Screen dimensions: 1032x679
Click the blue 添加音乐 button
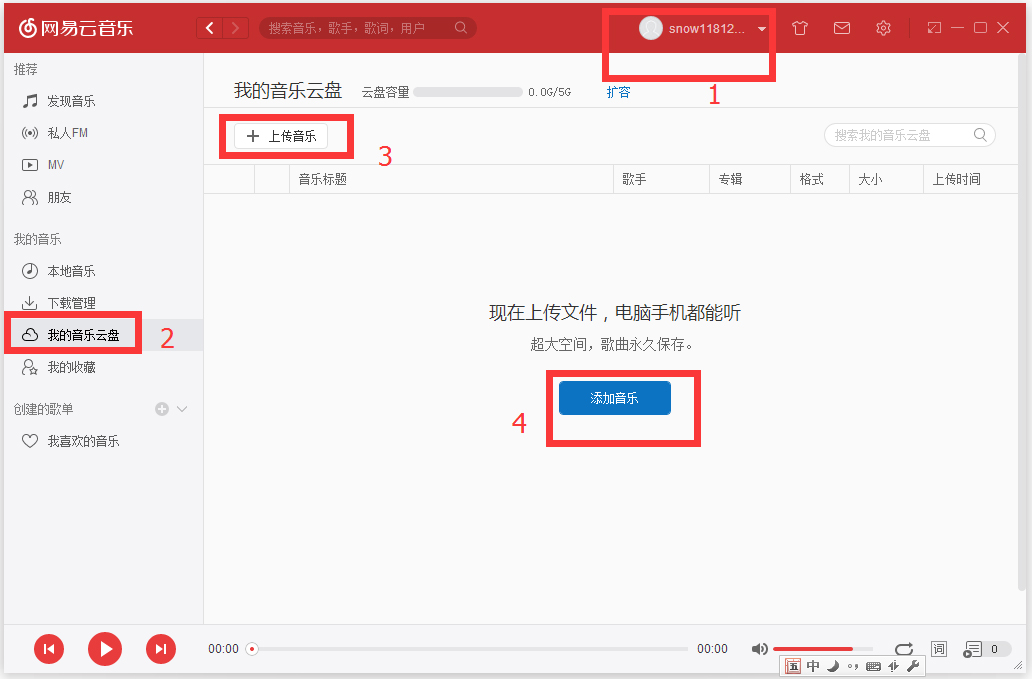tap(613, 397)
